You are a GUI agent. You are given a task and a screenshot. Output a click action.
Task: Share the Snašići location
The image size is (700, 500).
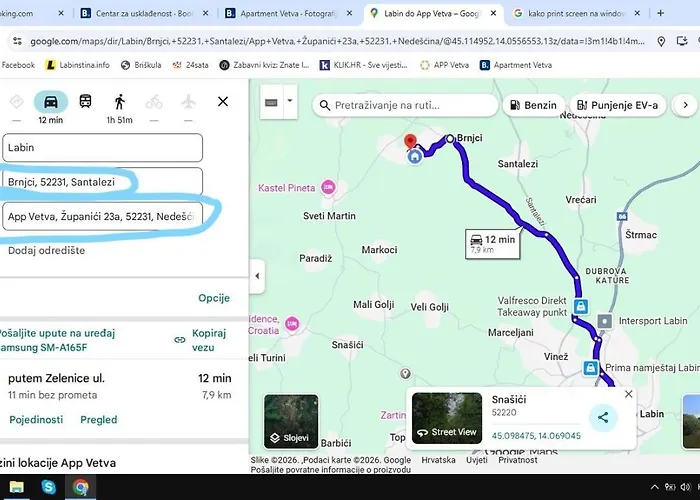(602, 418)
